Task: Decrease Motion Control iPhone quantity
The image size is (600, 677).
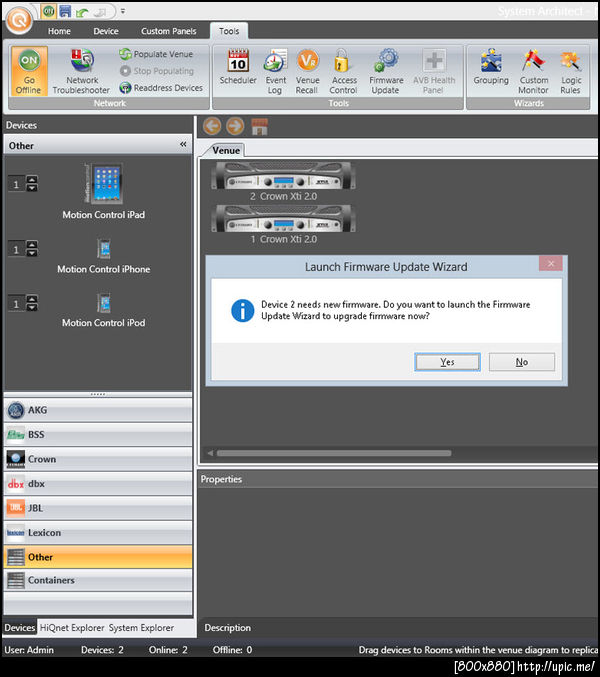Action: [32, 253]
